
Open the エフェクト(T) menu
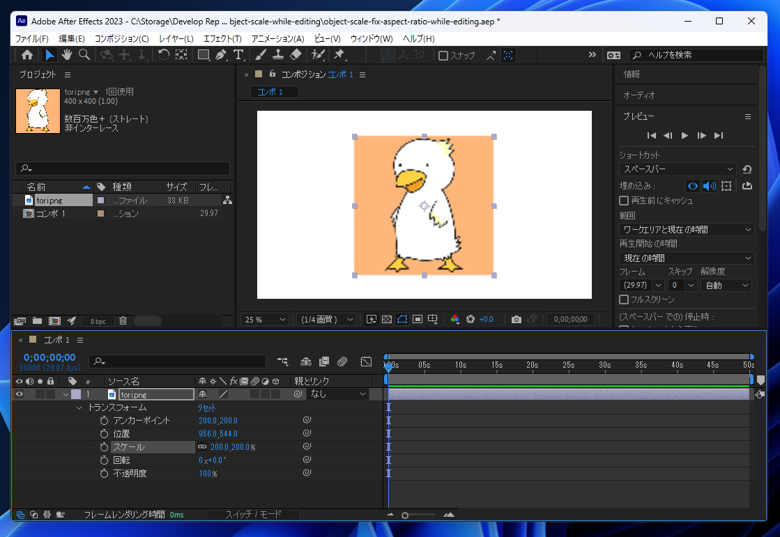(222, 39)
